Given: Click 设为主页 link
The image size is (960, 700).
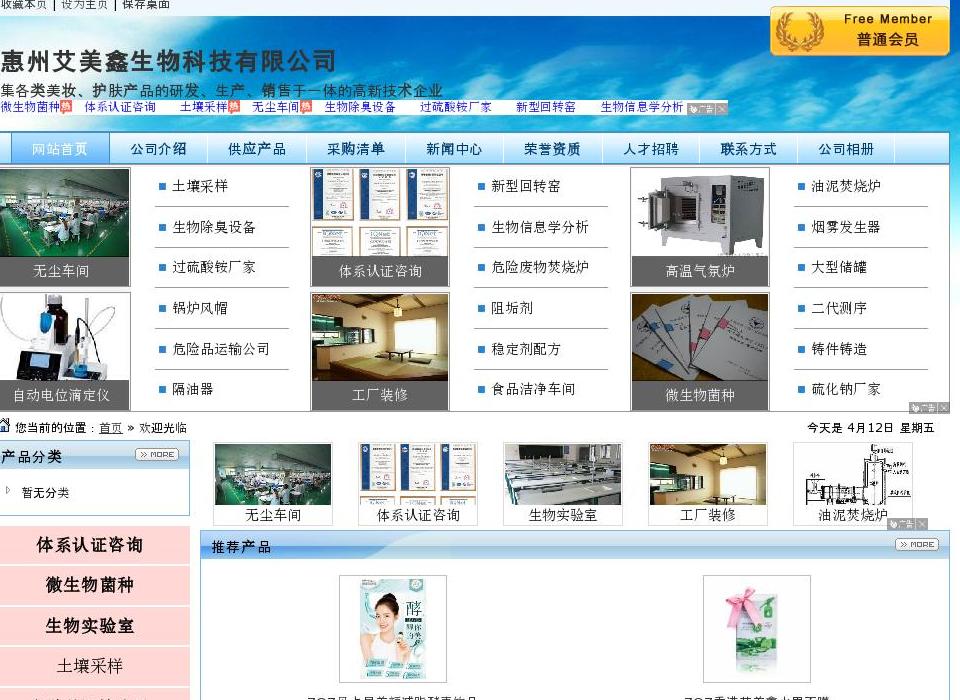Looking at the screenshot, I should [x=84, y=4].
